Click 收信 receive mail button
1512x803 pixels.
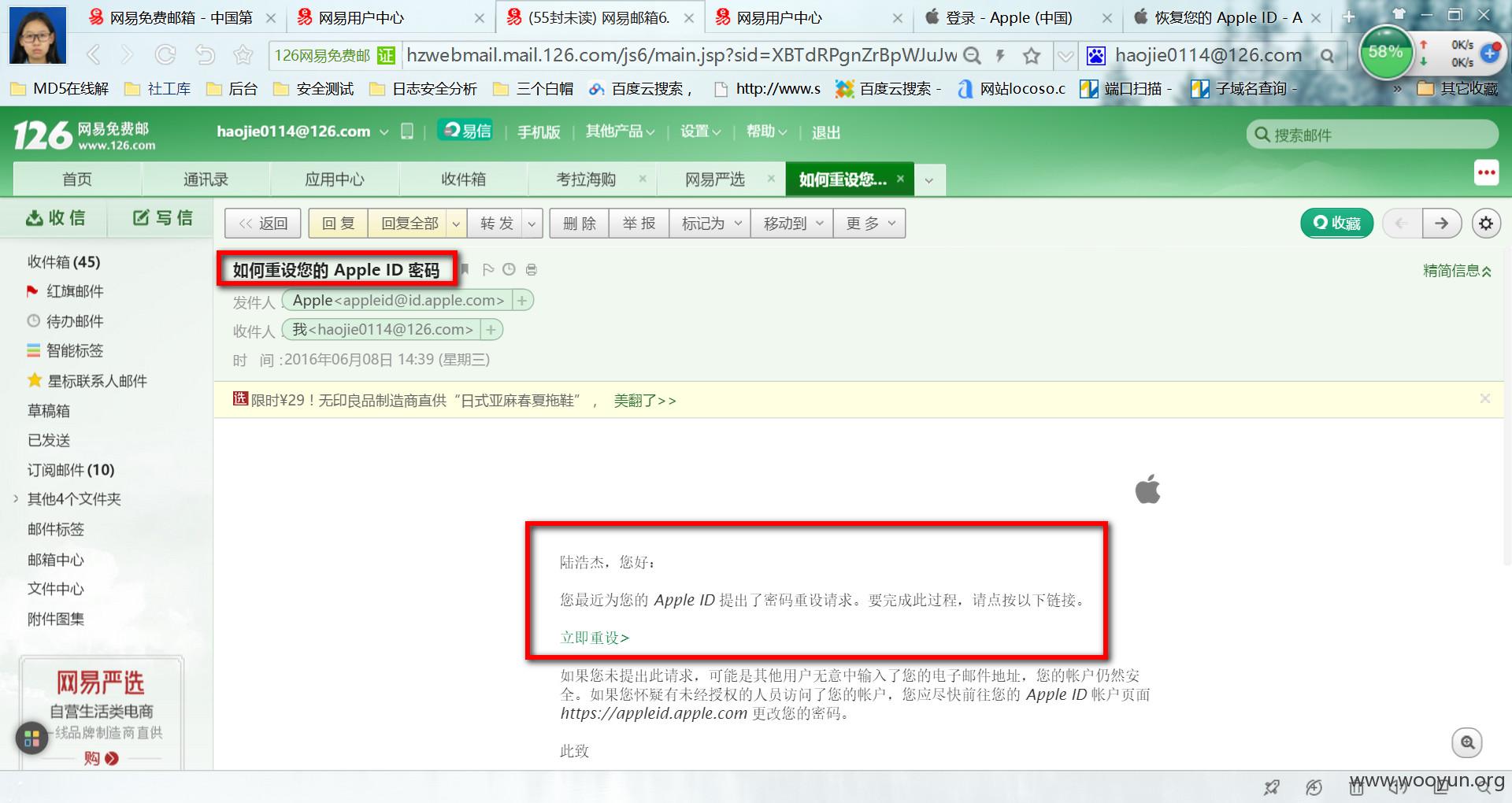point(55,218)
